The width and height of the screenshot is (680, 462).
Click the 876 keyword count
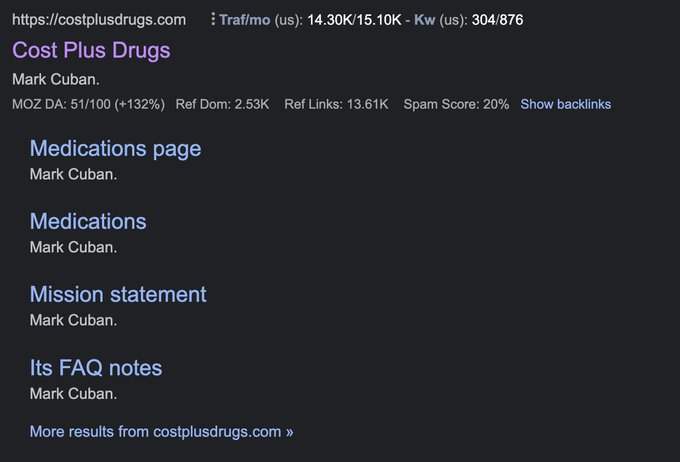(511, 20)
